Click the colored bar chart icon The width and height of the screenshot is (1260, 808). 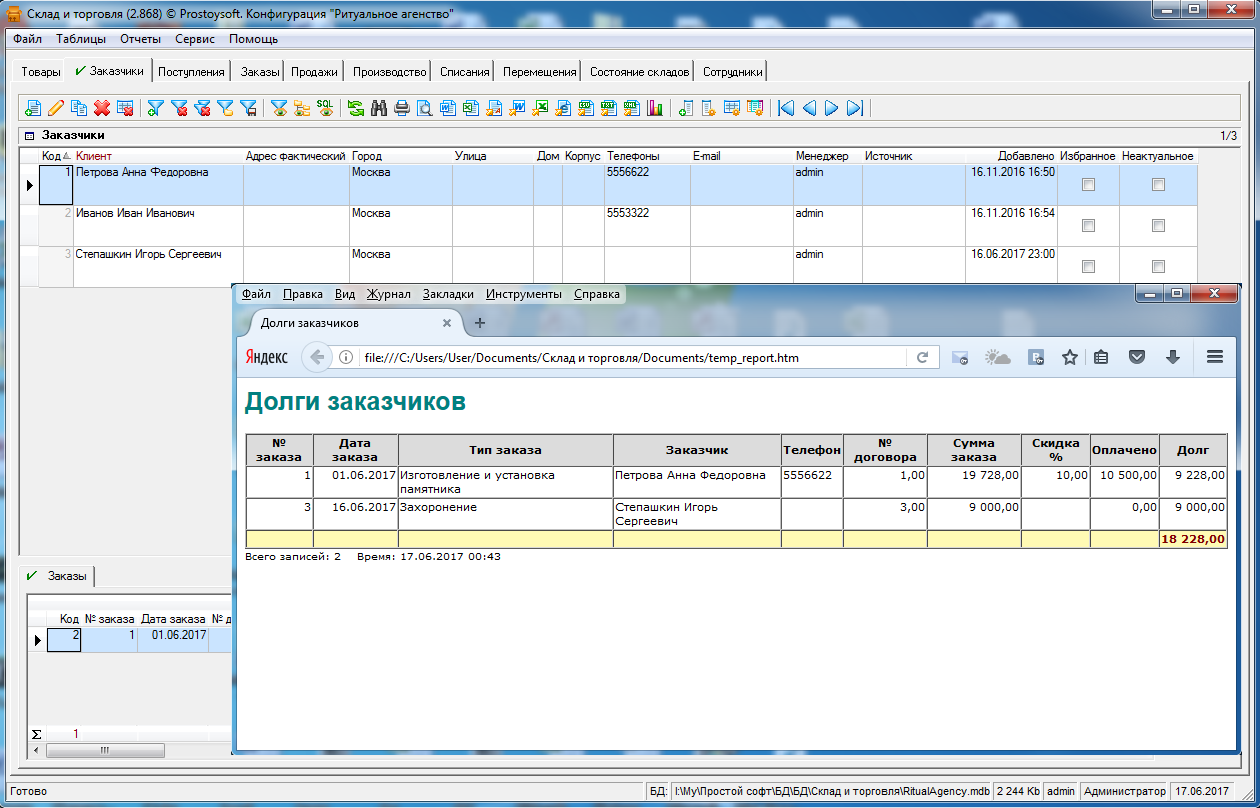point(655,108)
